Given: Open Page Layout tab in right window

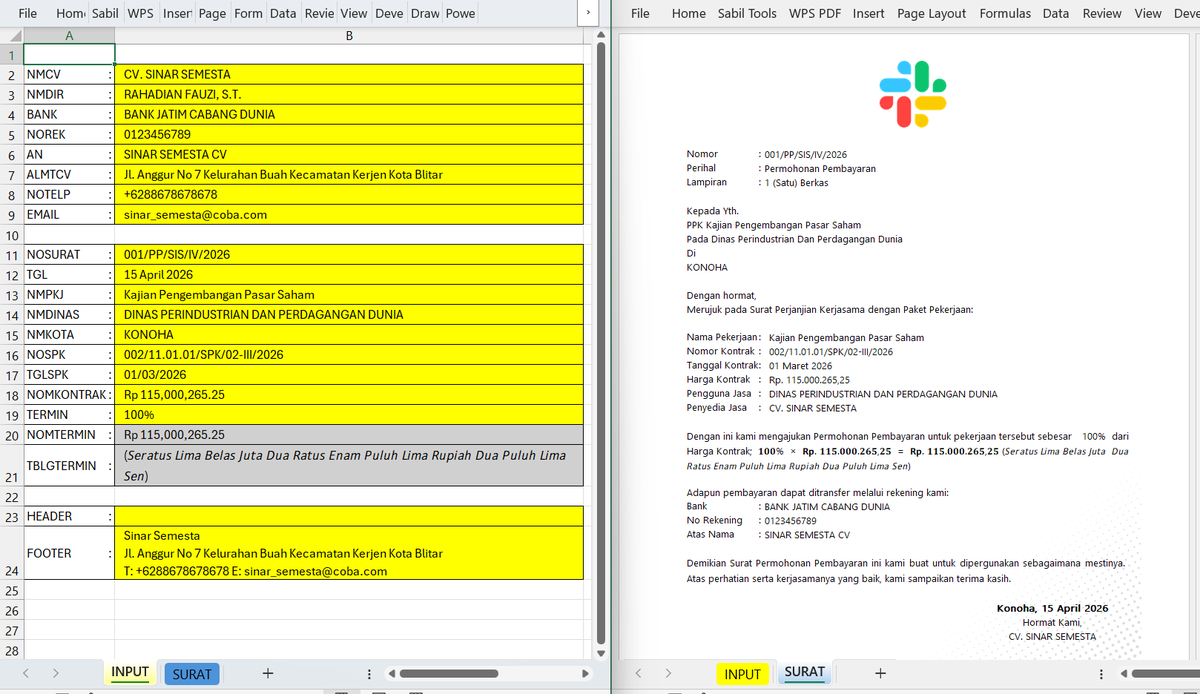Looking at the screenshot, I should tap(932, 13).
